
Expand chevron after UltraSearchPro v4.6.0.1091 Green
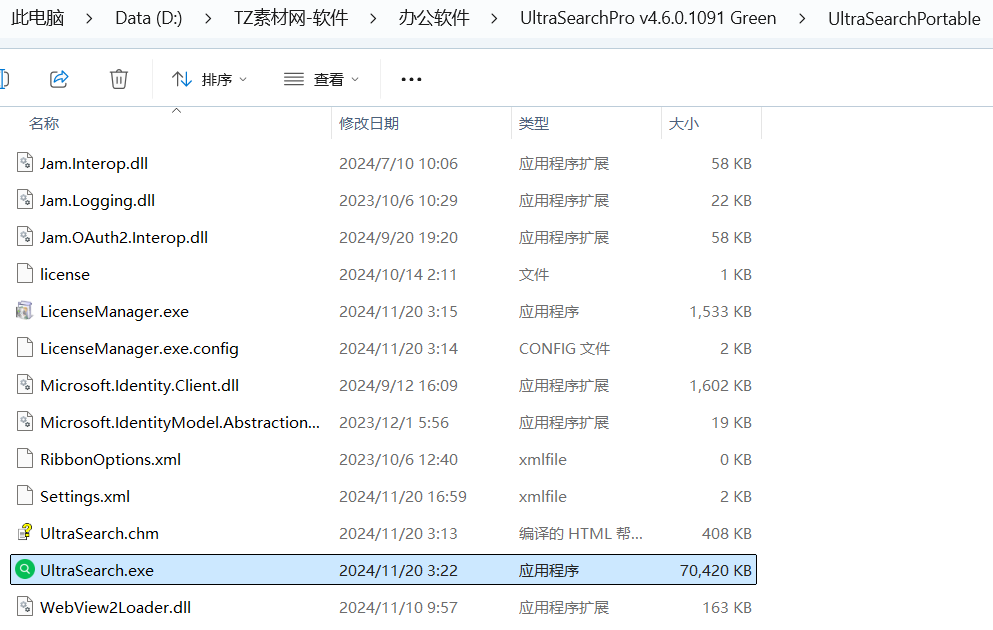click(802, 19)
